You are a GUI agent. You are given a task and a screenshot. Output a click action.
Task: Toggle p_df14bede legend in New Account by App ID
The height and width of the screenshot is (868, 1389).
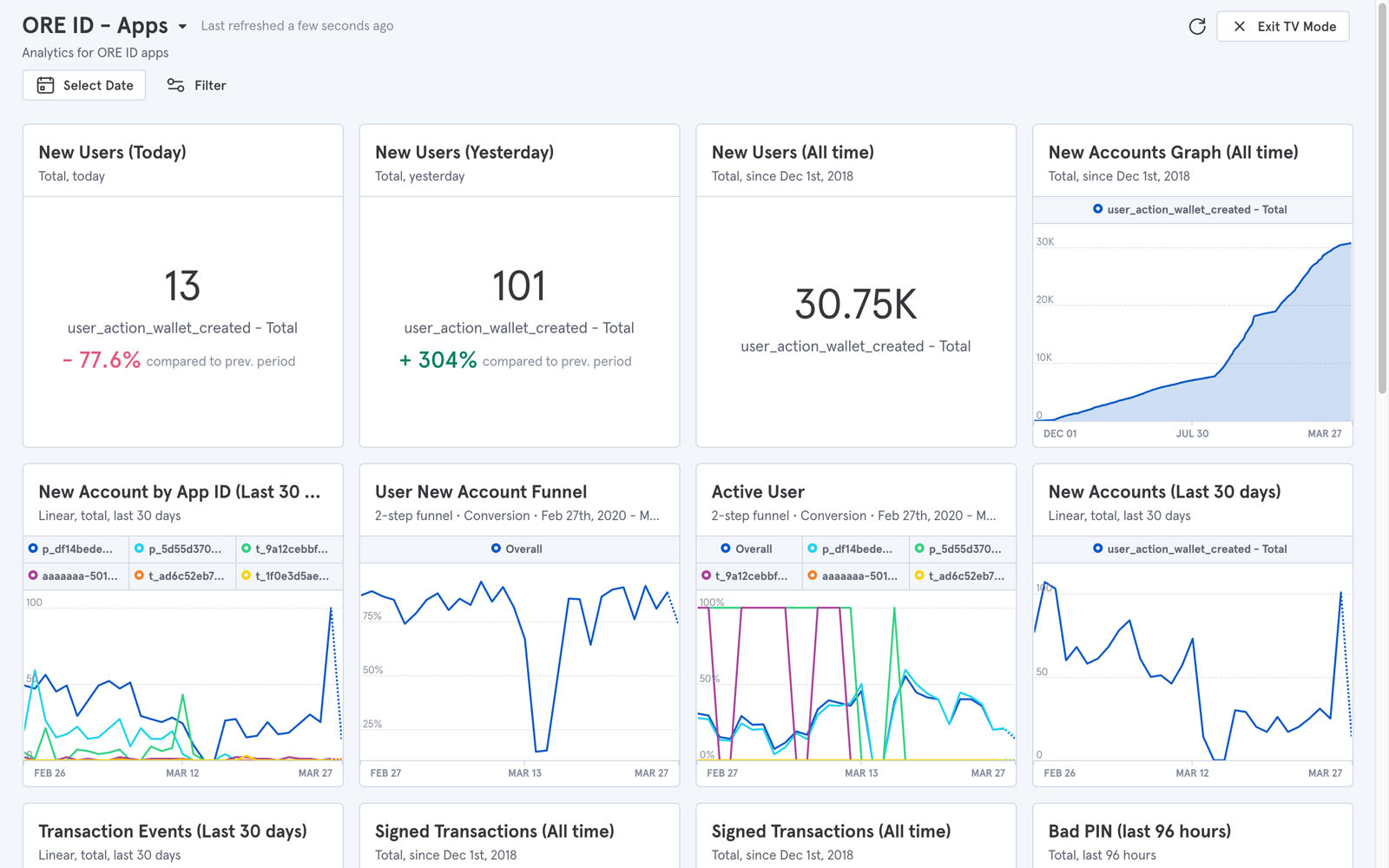(x=76, y=549)
